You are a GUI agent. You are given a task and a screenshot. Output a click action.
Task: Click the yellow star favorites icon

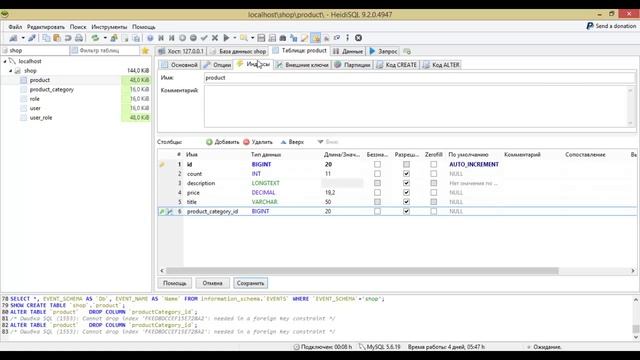[x=145, y=51]
